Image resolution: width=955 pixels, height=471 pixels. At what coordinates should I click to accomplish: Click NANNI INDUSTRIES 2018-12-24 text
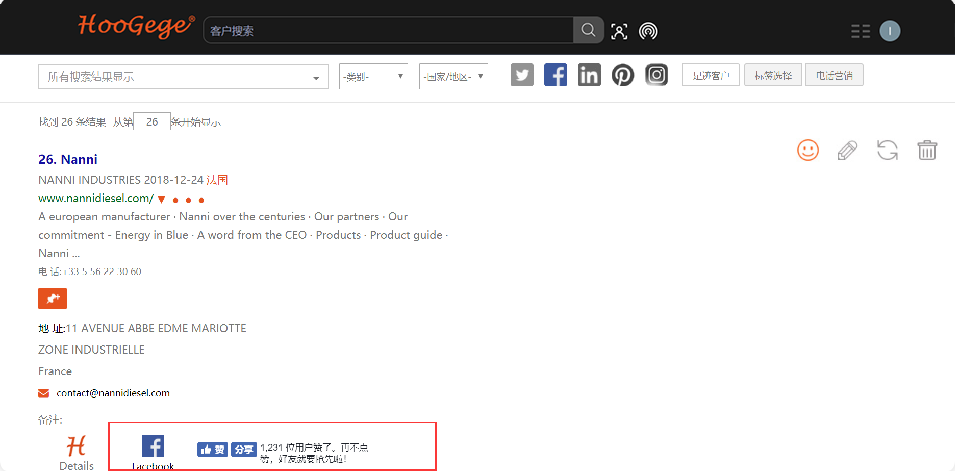(x=121, y=180)
